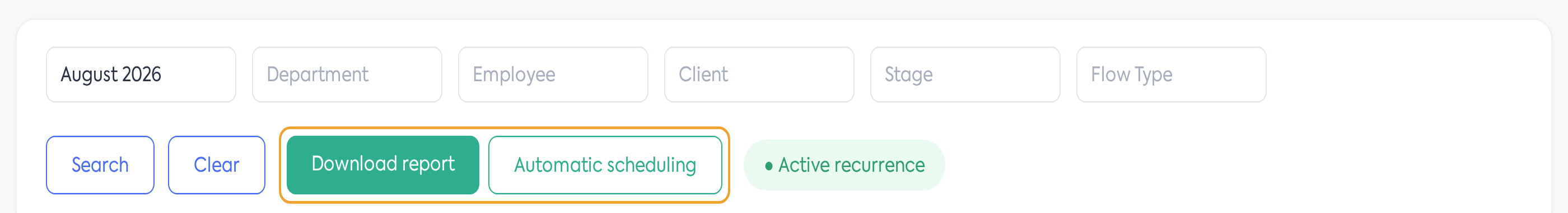The width and height of the screenshot is (1568, 213).
Task: Select the Client filter field
Action: [x=759, y=74]
